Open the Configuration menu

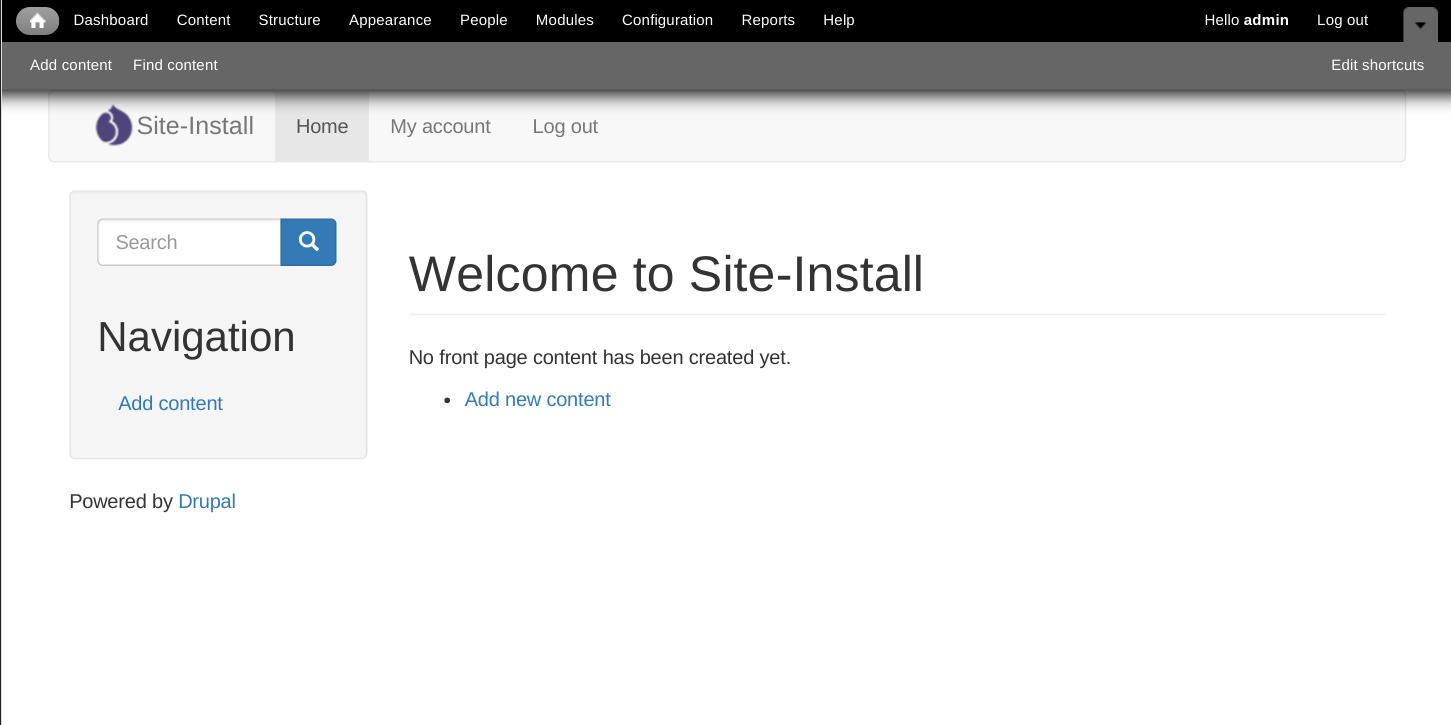tap(667, 20)
